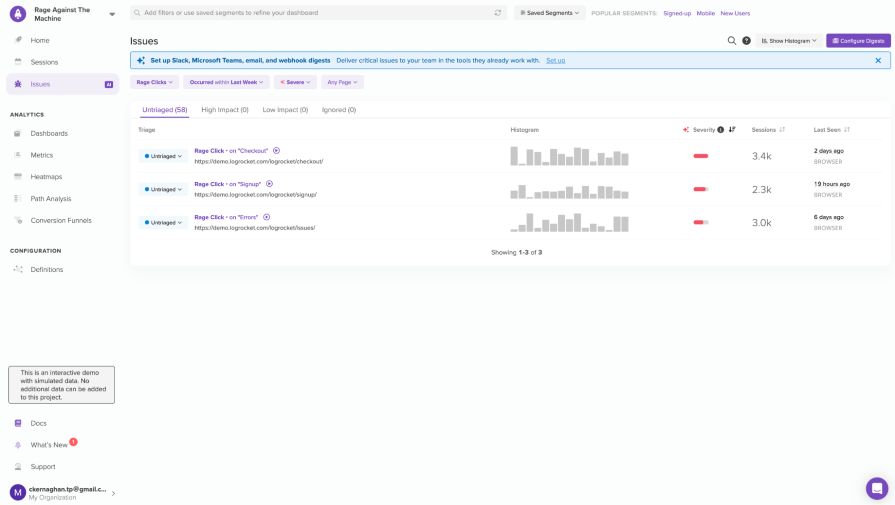This screenshot has height=505, width=895.
Task: Select the Ignored tab
Action: [x=338, y=110]
